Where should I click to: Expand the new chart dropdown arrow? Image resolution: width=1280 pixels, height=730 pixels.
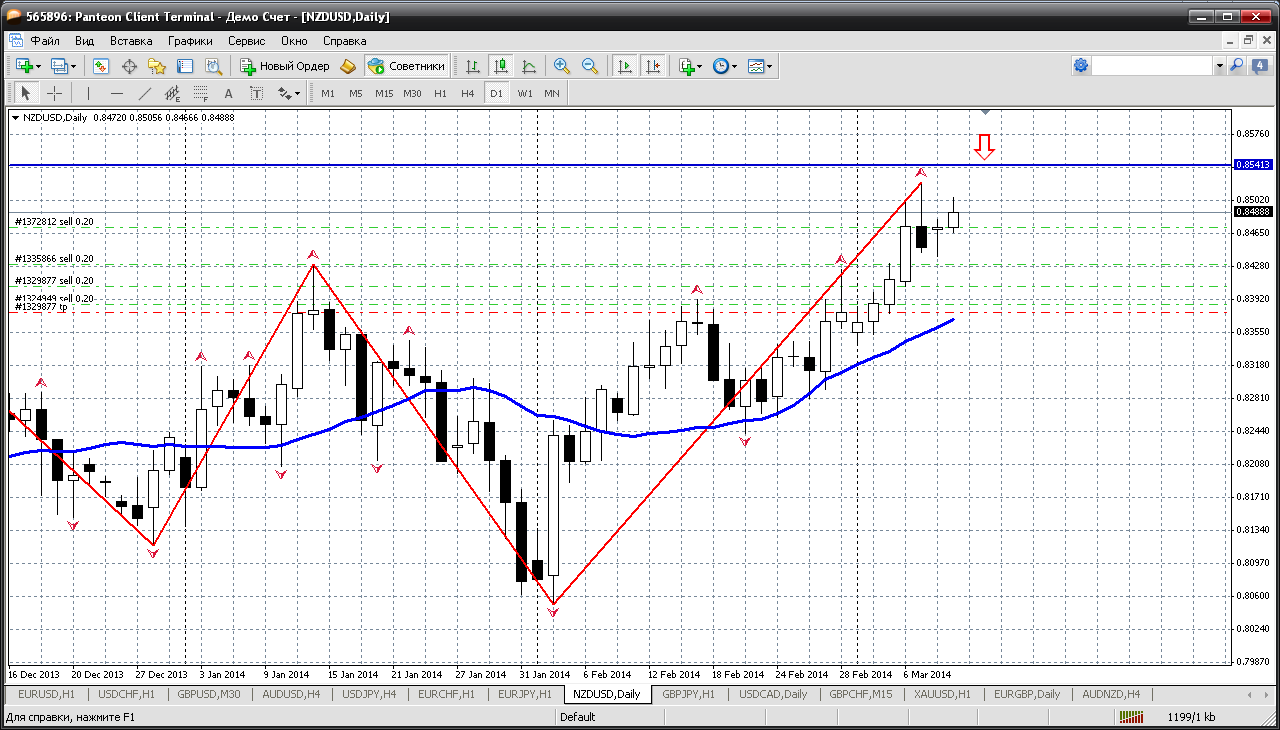pyautogui.click(x=38, y=66)
